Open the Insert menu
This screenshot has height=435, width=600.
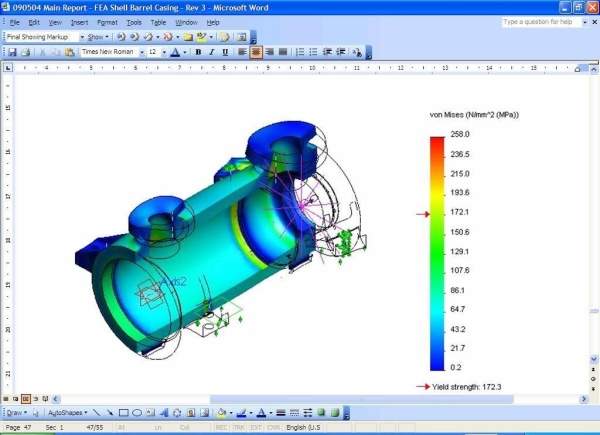tap(79, 21)
